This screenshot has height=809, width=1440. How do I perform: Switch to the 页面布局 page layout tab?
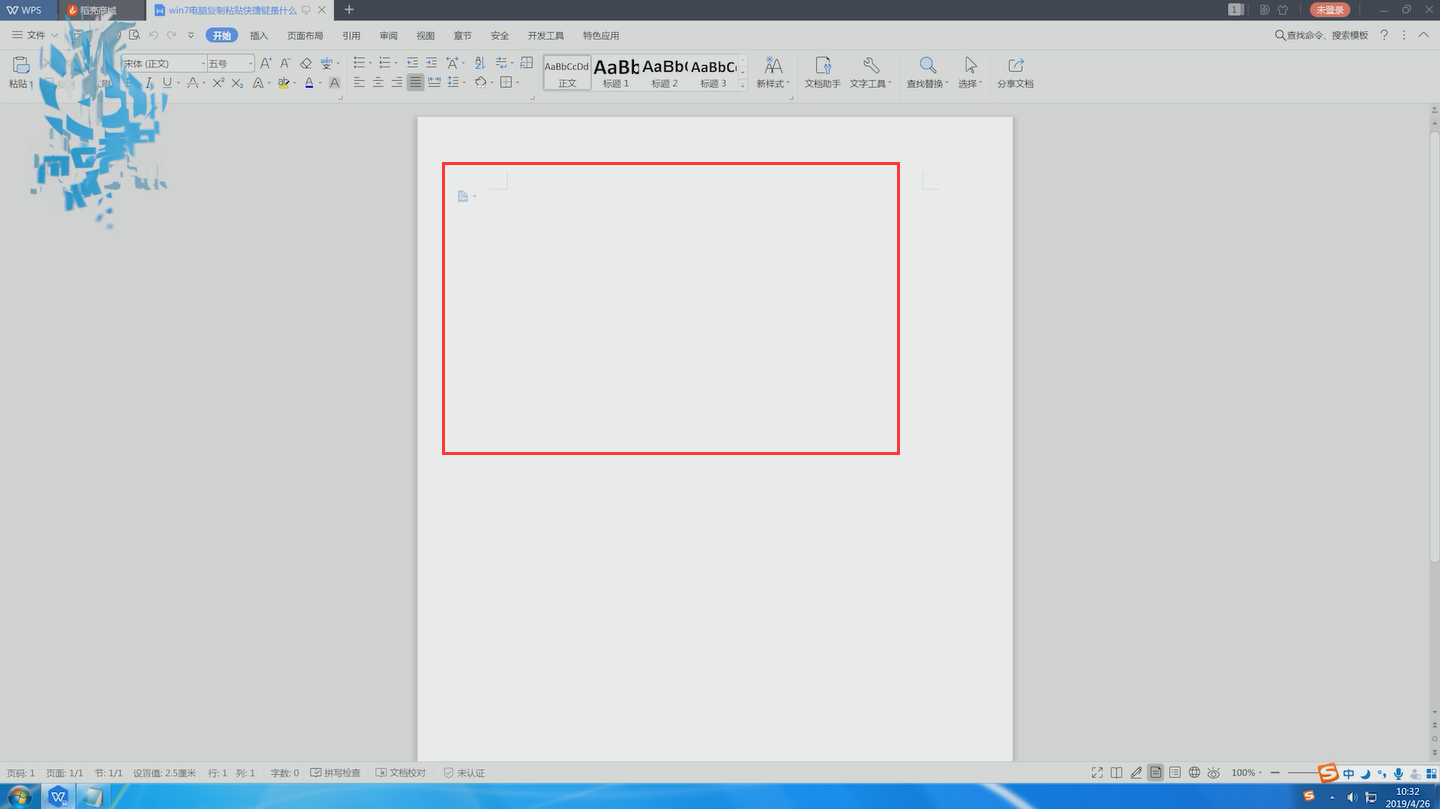305,35
